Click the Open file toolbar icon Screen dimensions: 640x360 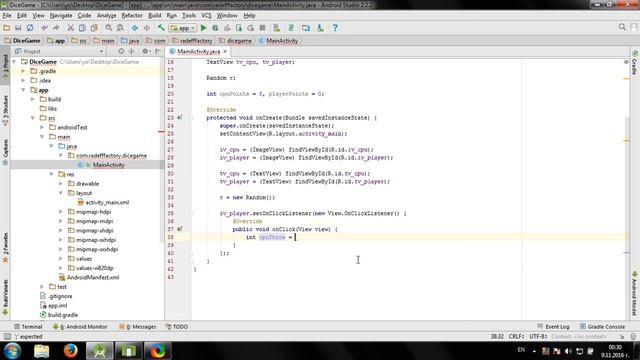tap(7, 28)
